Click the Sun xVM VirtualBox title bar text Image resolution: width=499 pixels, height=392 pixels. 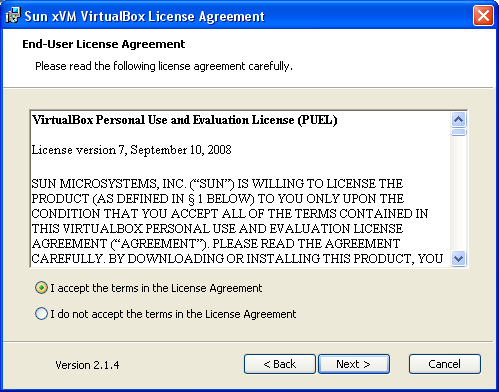coord(144,16)
